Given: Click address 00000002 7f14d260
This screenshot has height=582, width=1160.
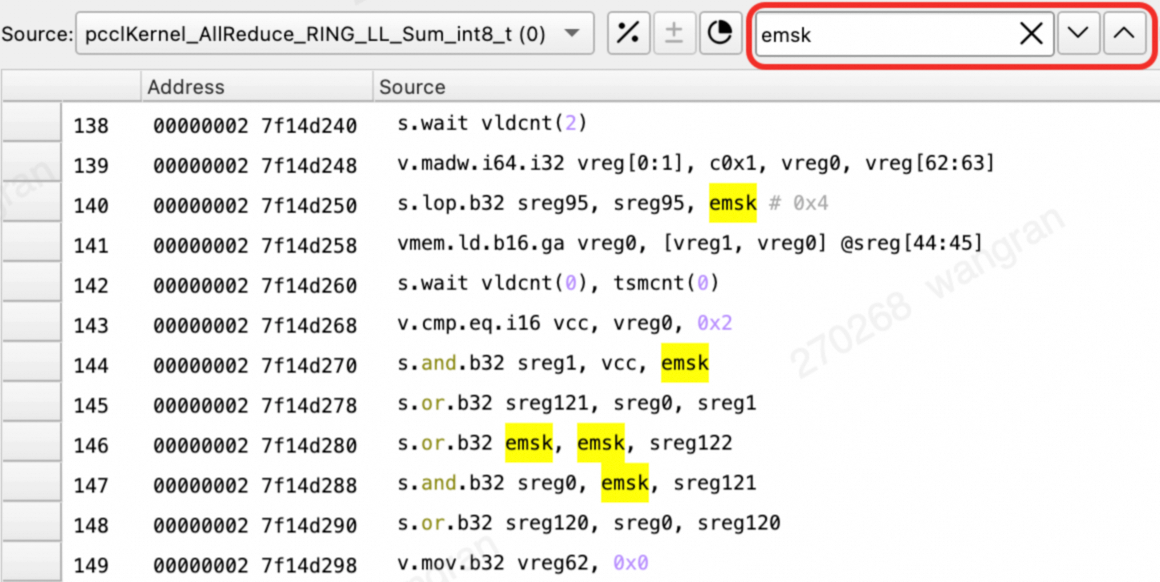Looking at the screenshot, I should pos(255,285).
